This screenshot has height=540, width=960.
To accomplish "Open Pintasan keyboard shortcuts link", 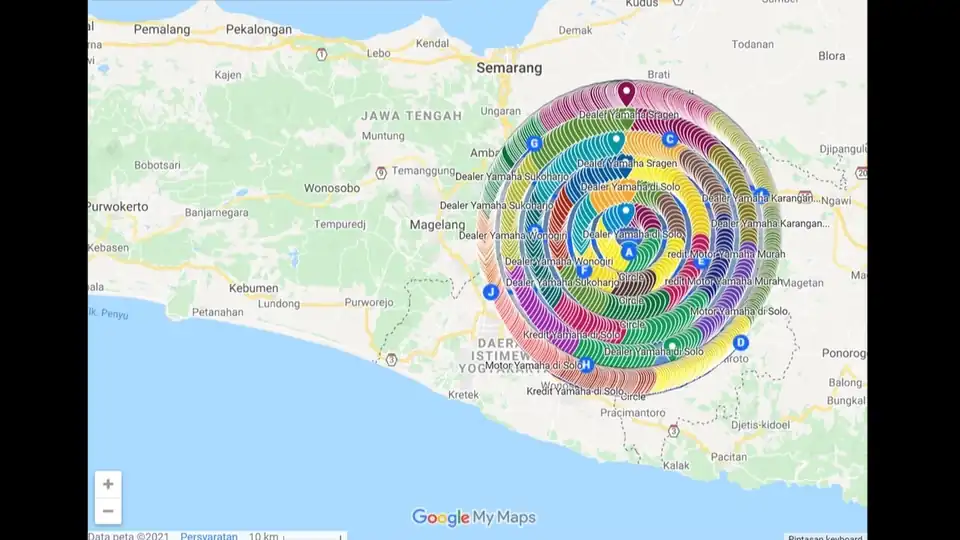I will tap(825, 538).
